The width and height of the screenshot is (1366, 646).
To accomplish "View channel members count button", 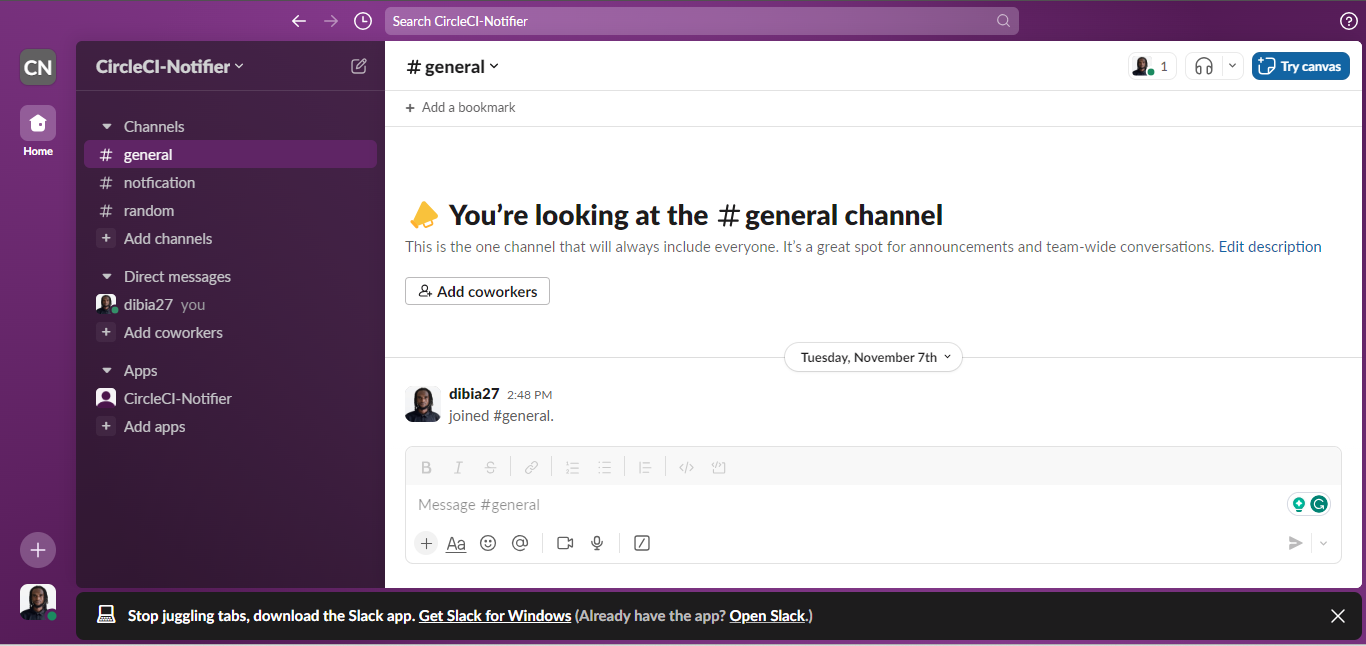I will pos(1152,66).
